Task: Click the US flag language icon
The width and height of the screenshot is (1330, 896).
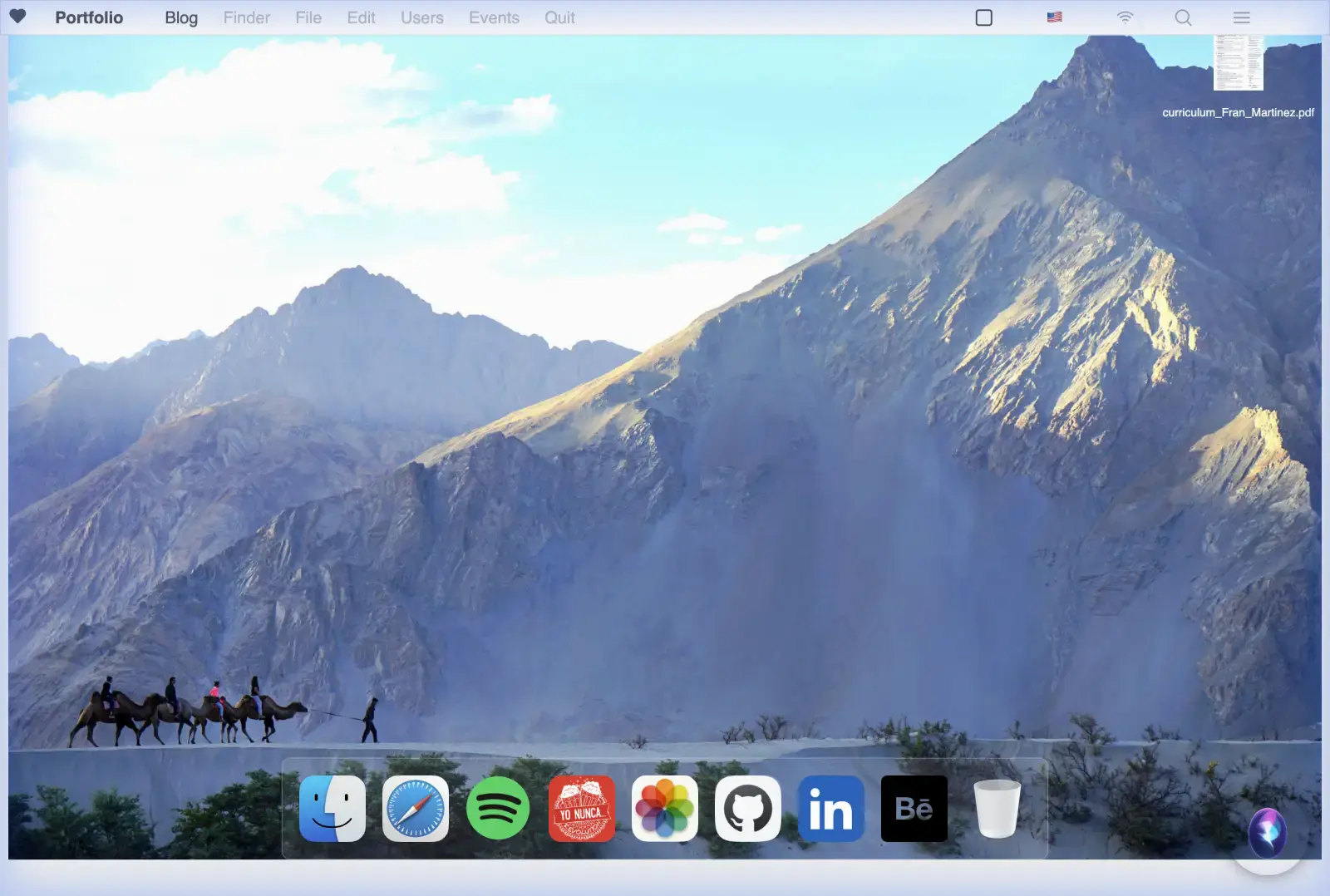Action: point(1055,17)
